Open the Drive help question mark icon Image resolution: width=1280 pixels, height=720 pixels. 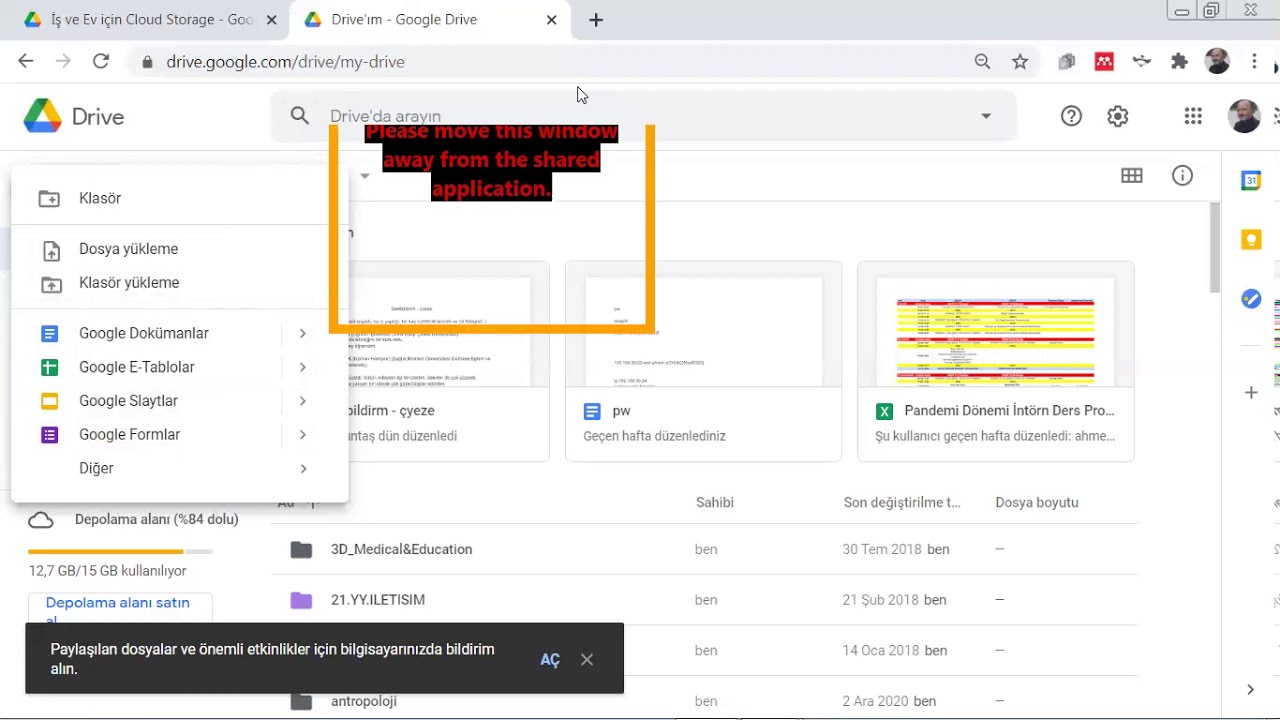1071,116
